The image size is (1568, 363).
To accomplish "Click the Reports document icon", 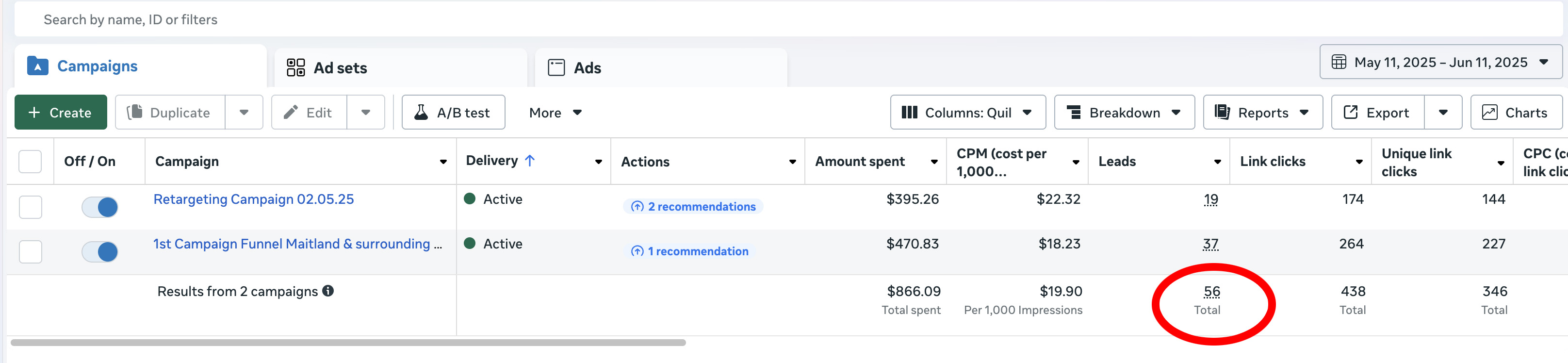I will 1222,113.
